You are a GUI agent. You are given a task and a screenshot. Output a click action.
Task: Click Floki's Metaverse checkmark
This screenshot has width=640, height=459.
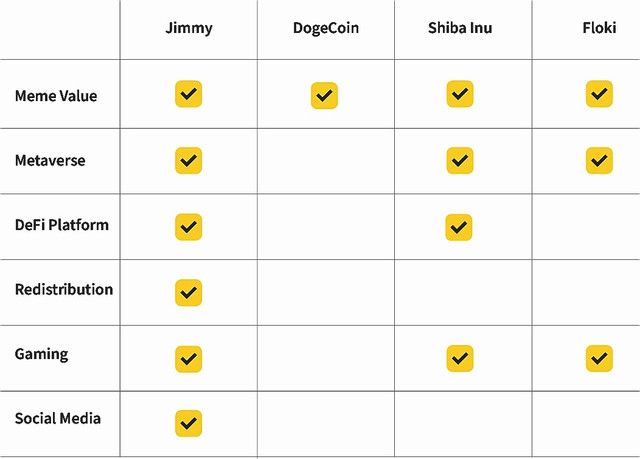599,160
